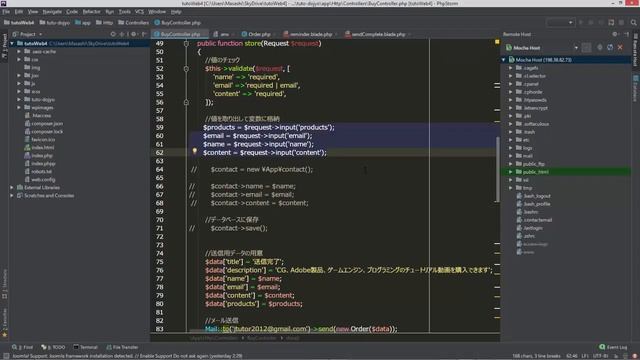Open the Tools menu
The image size is (640, 360).
pos(124,11)
